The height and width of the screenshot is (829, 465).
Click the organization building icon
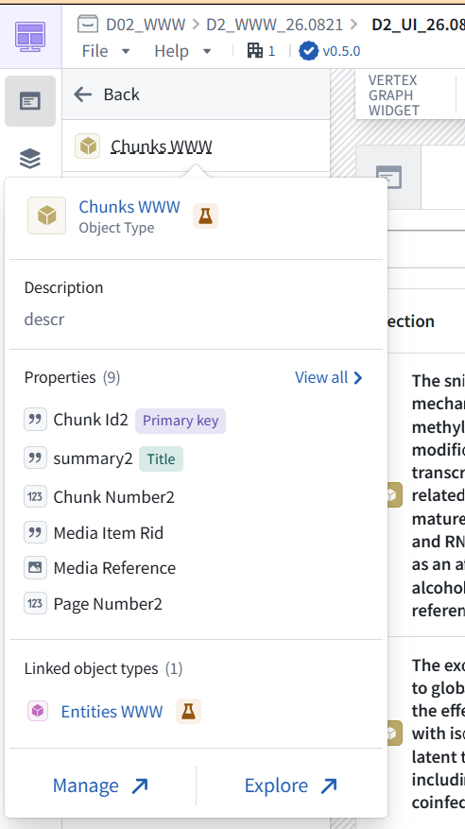(x=255, y=51)
